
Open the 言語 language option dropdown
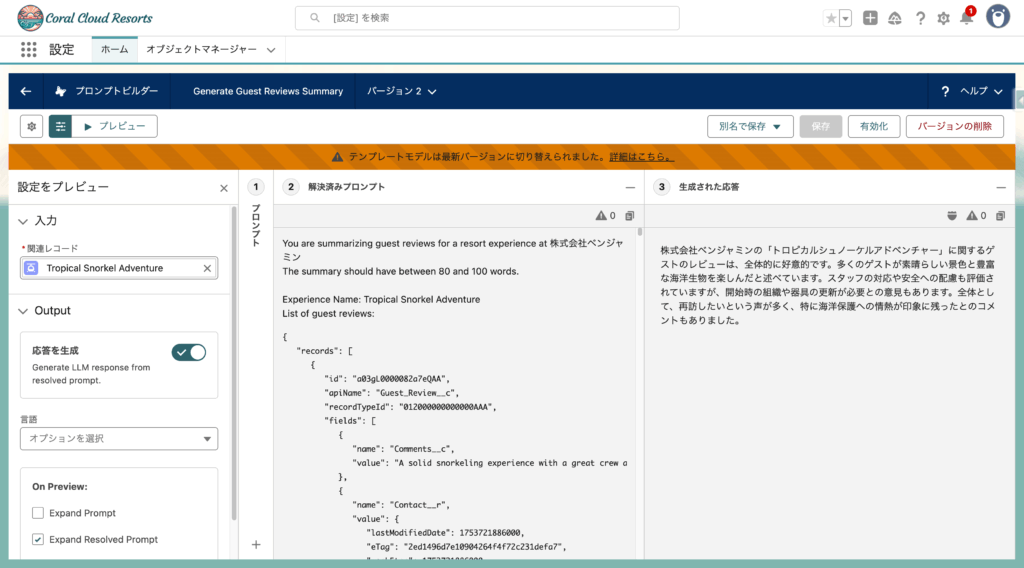[x=119, y=438]
